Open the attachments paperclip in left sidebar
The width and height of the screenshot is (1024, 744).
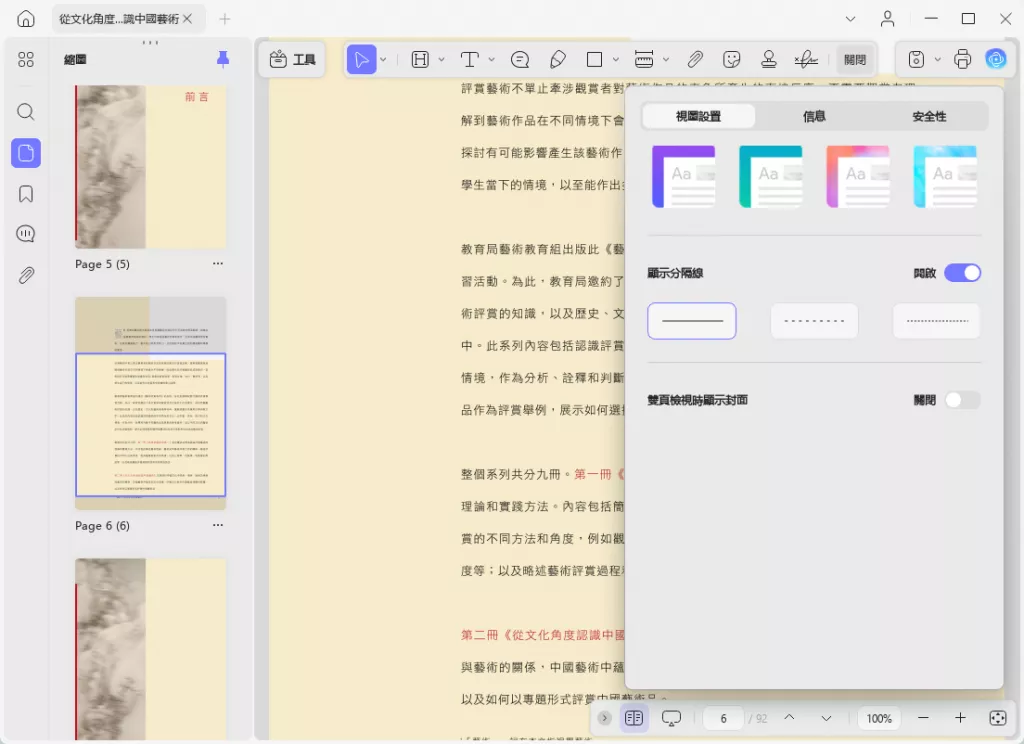pos(26,275)
